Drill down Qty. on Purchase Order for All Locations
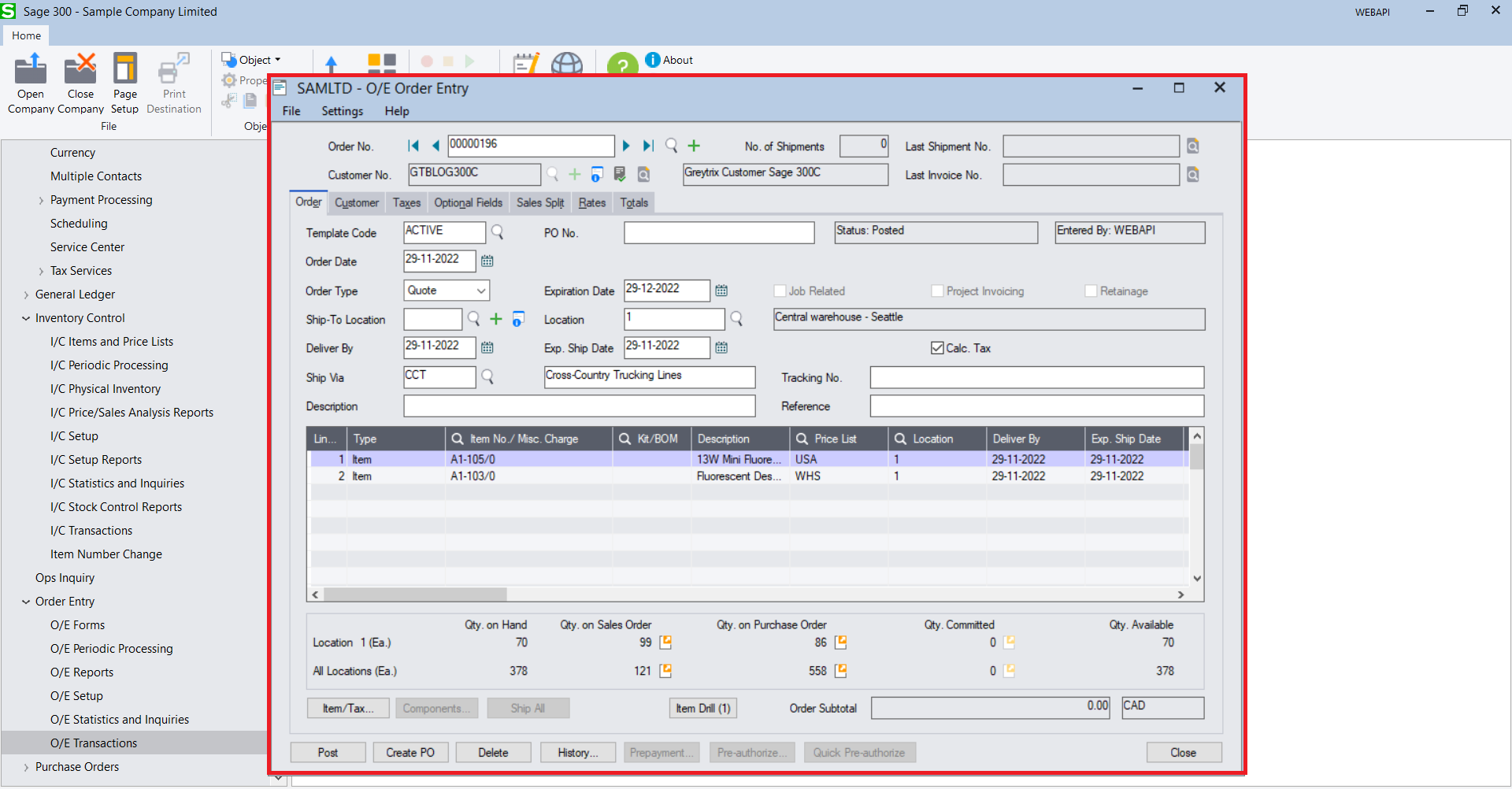Viewport: 1512px width, 789px height. pyautogui.click(x=840, y=671)
